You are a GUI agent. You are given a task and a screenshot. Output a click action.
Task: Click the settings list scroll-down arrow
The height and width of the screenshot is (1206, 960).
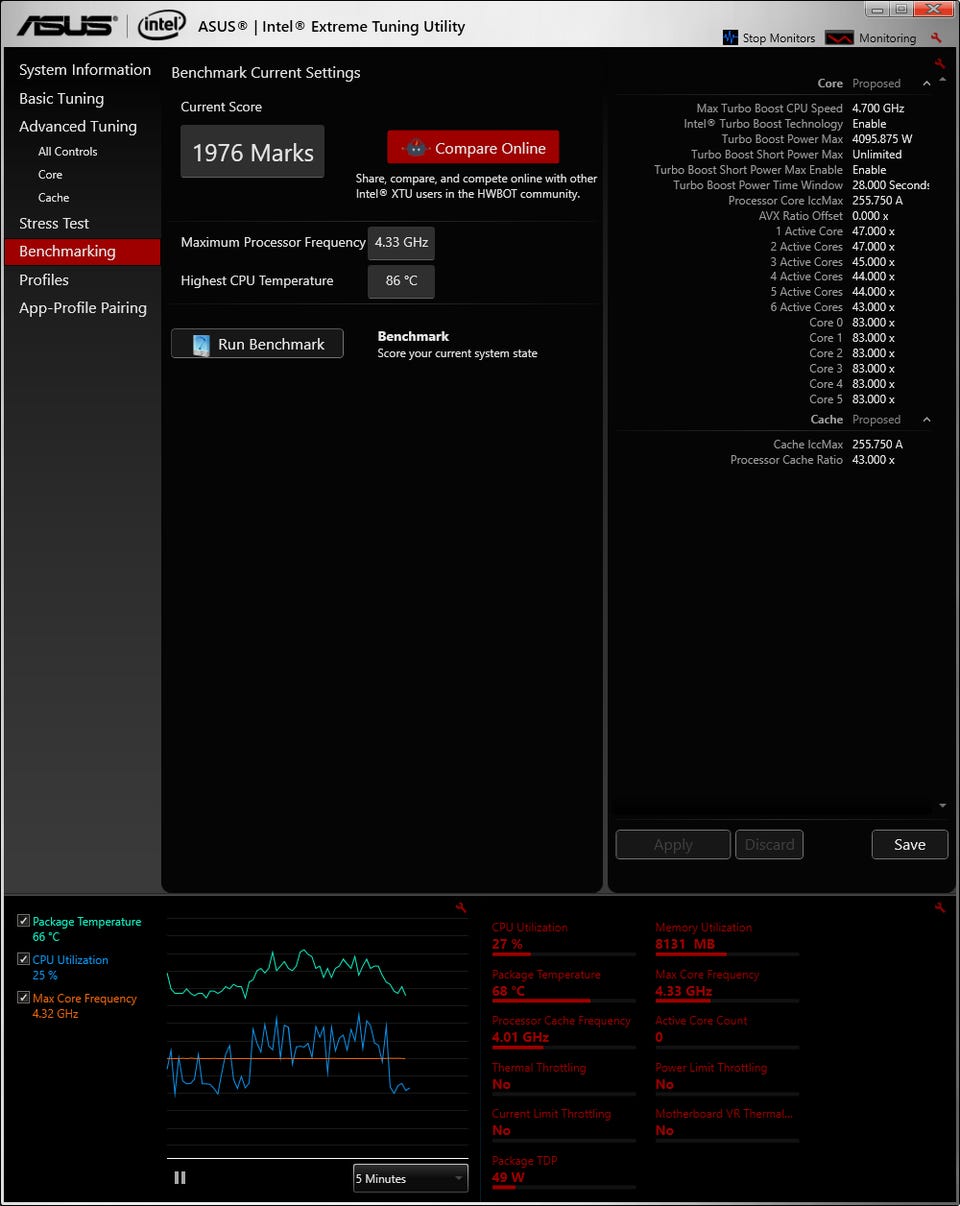coord(942,806)
